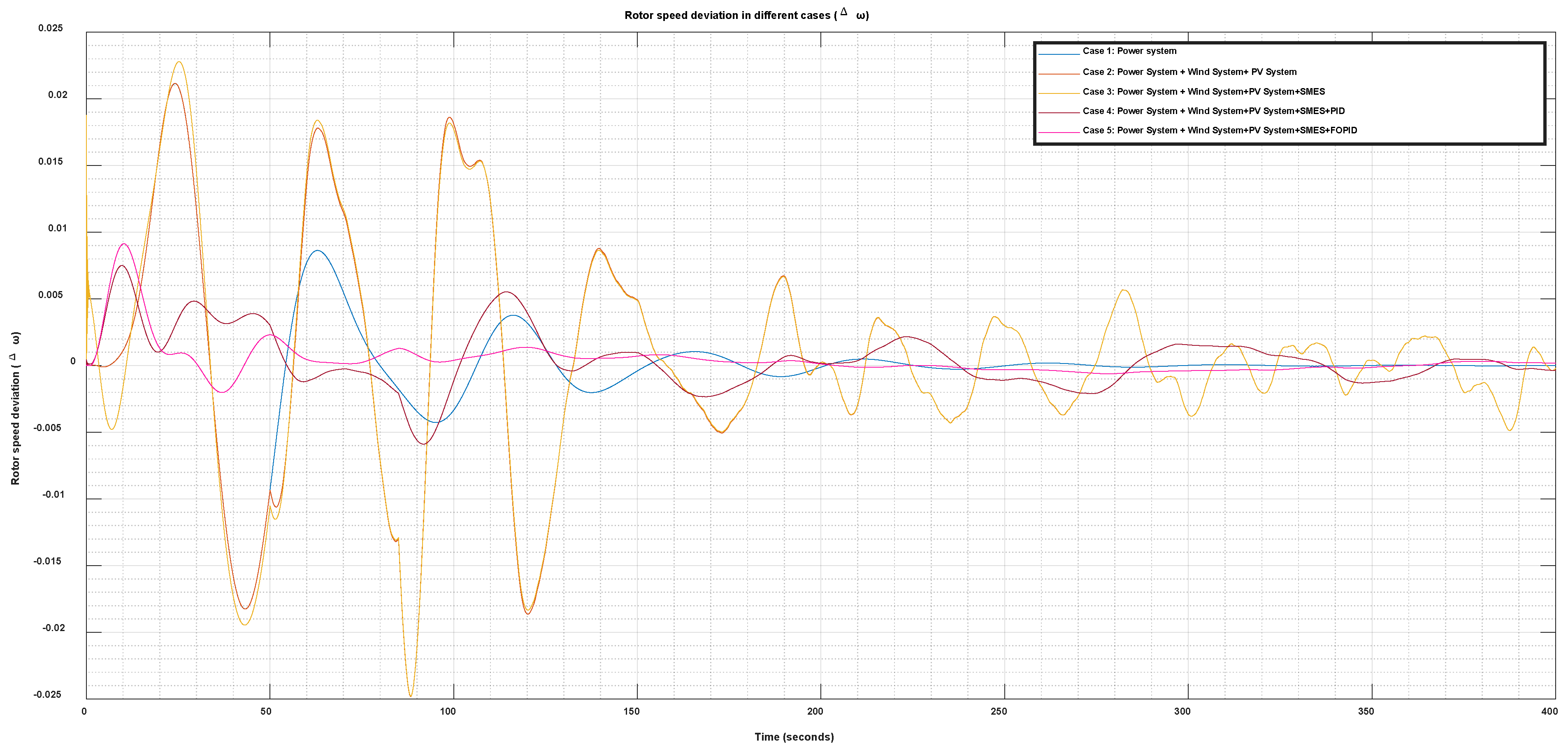This screenshot has width=1568, height=748.
Task: Click blue line sample for Case 1
Action: 1059,55
